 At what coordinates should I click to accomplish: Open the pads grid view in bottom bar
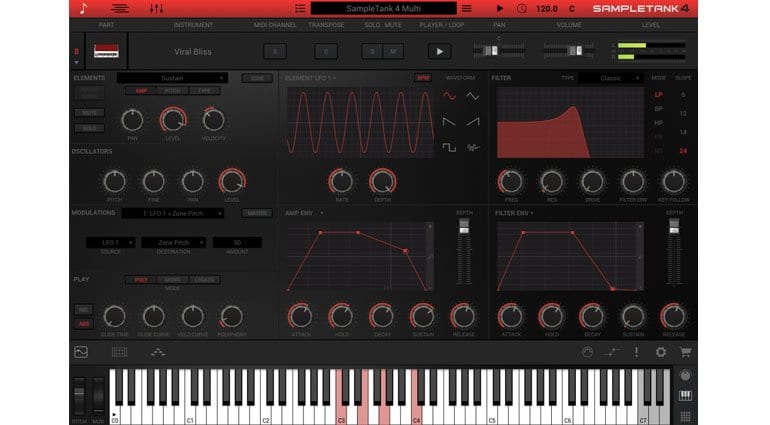[x=119, y=352]
